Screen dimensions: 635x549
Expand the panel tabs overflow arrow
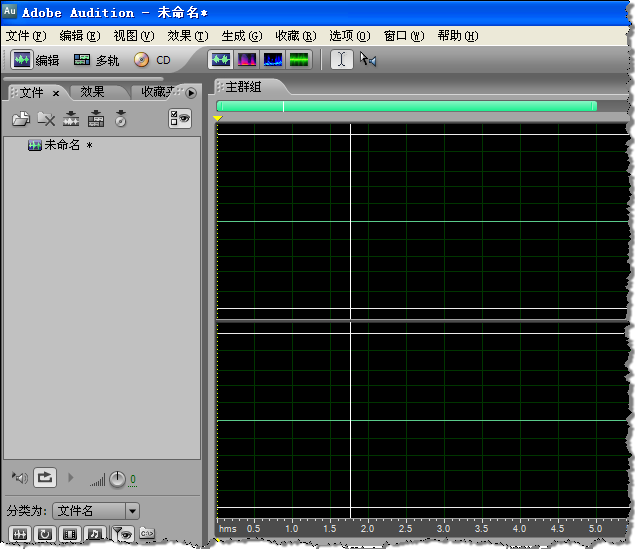pyautogui.click(x=191, y=92)
